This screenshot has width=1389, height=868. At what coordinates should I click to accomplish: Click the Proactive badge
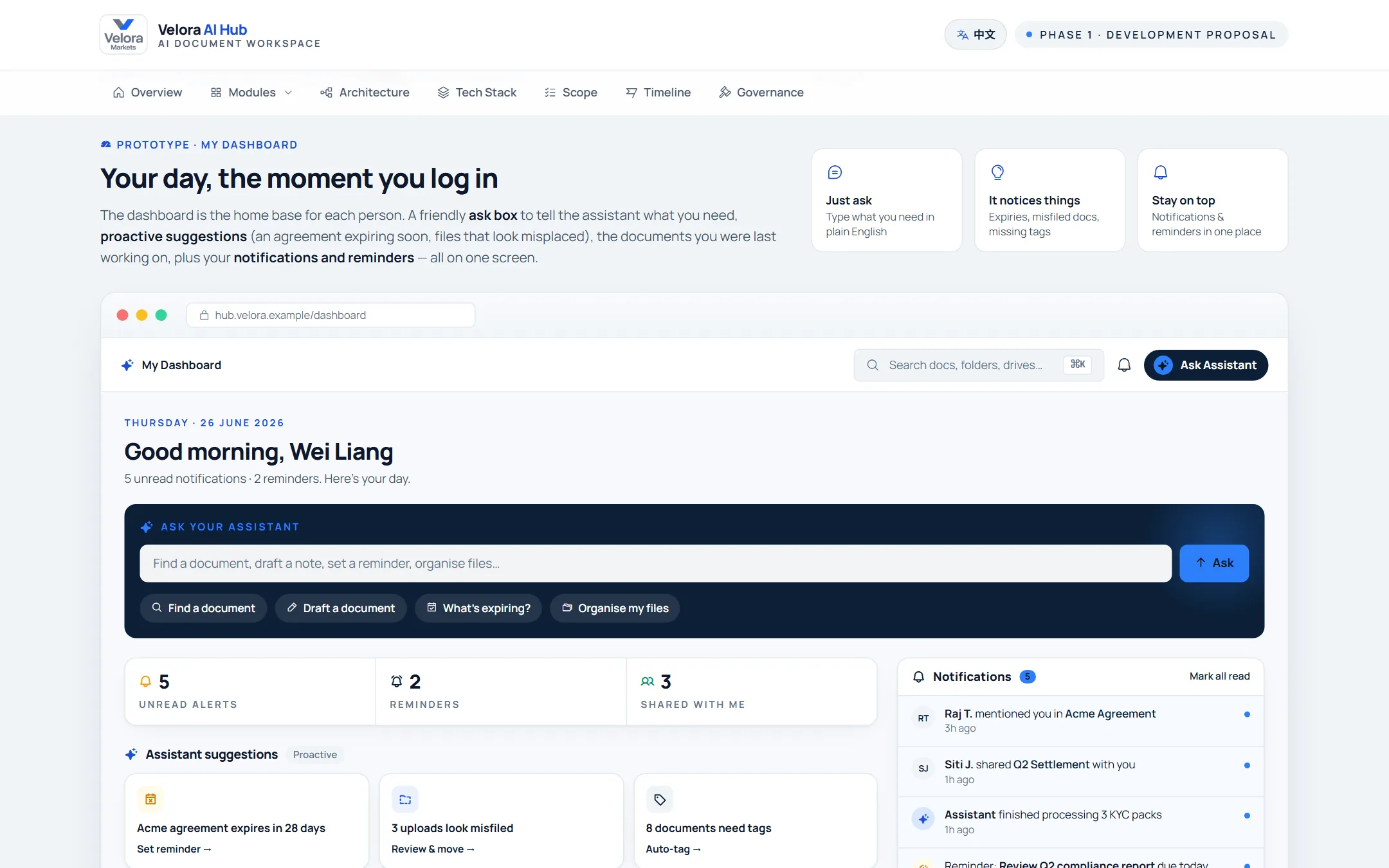(315, 755)
